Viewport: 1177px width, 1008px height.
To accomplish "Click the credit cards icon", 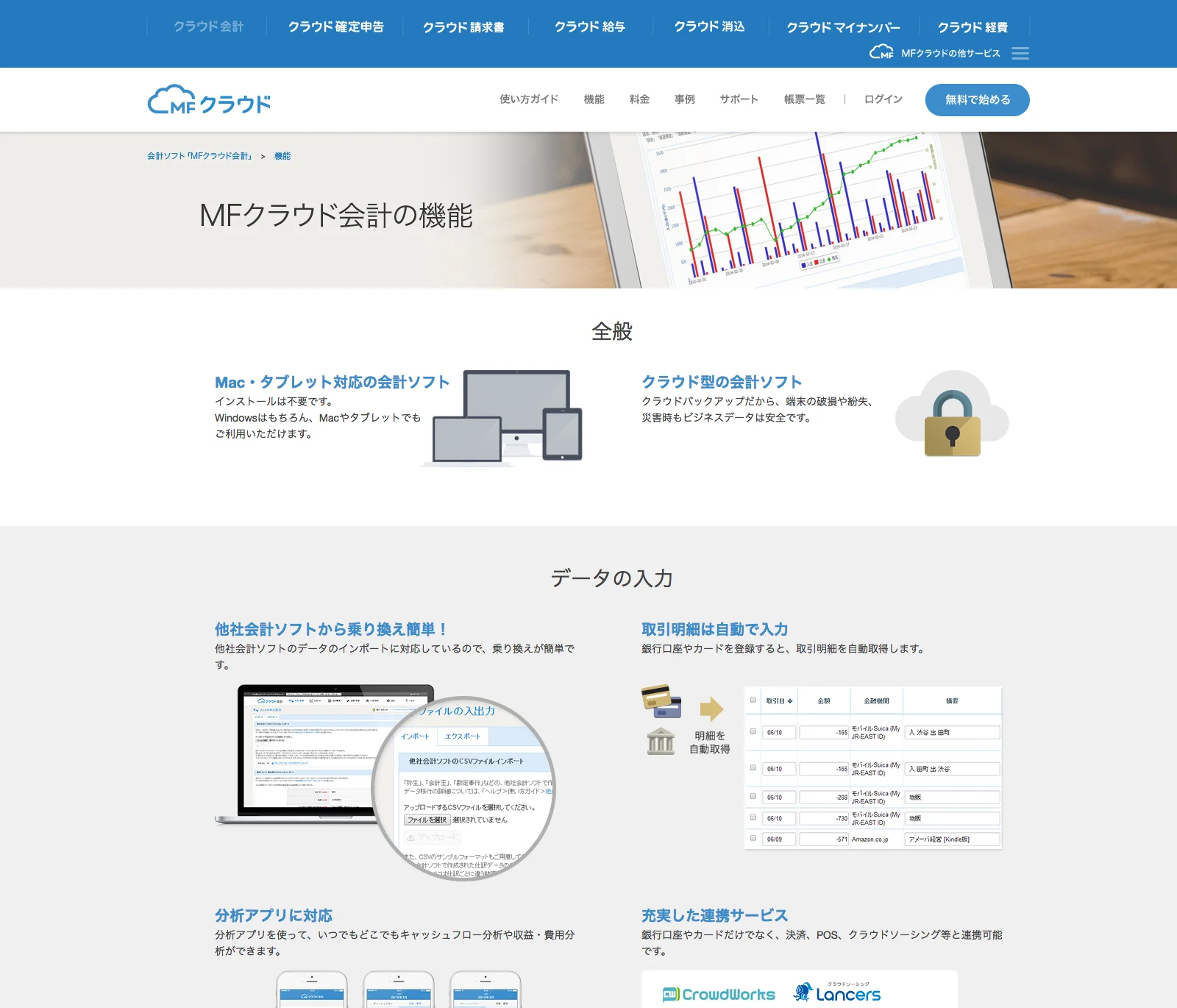I will 661,701.
